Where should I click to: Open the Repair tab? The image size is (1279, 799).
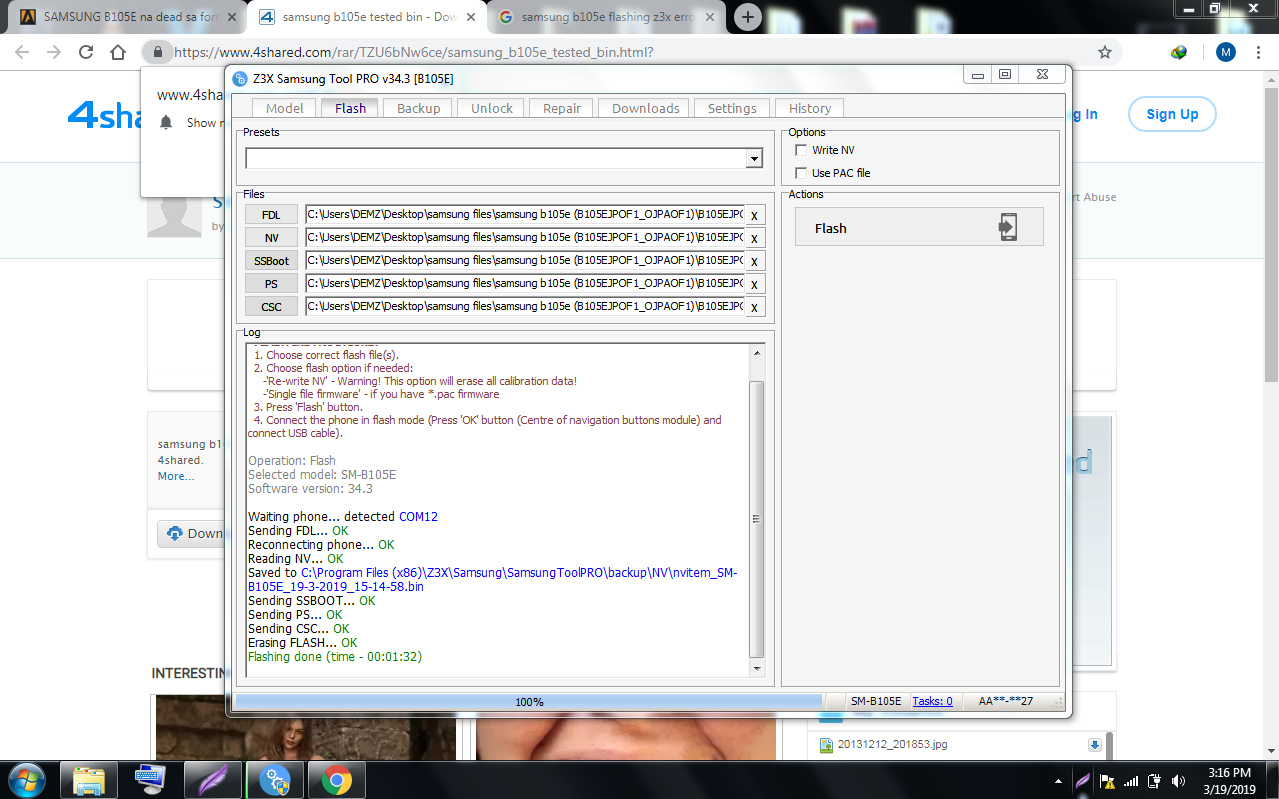point(562,108)
